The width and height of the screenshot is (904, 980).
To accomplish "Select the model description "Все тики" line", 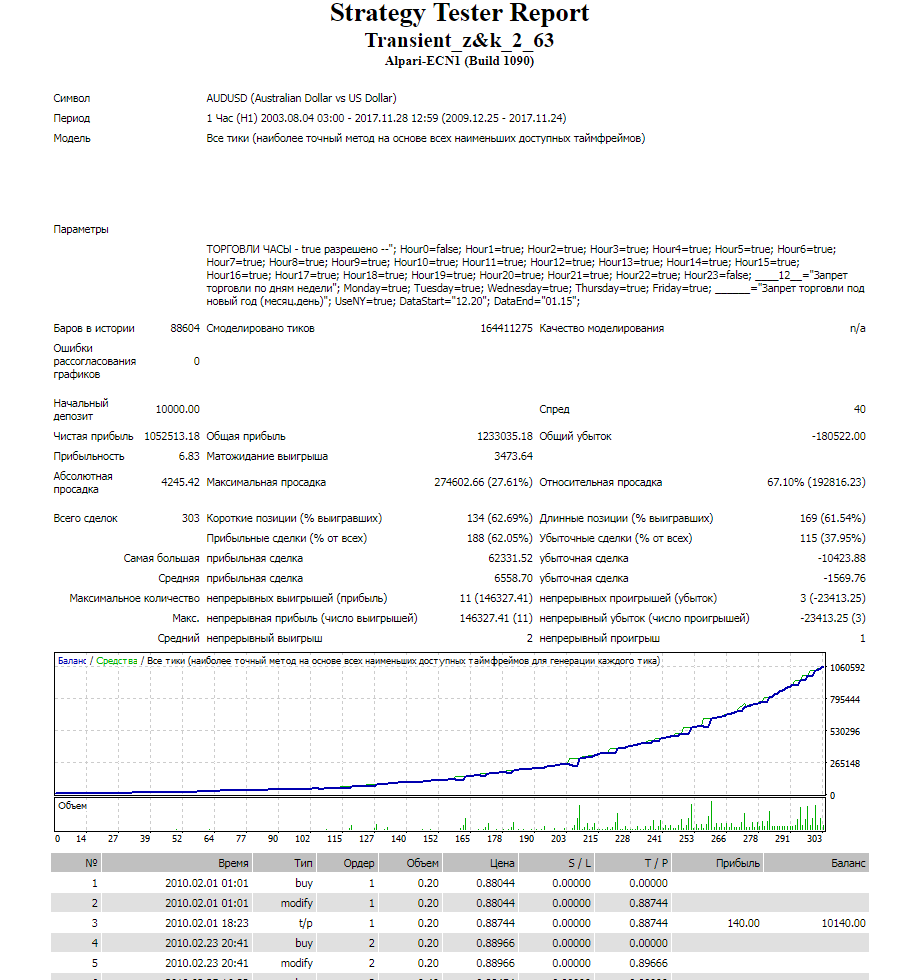I will pos(426,138).
